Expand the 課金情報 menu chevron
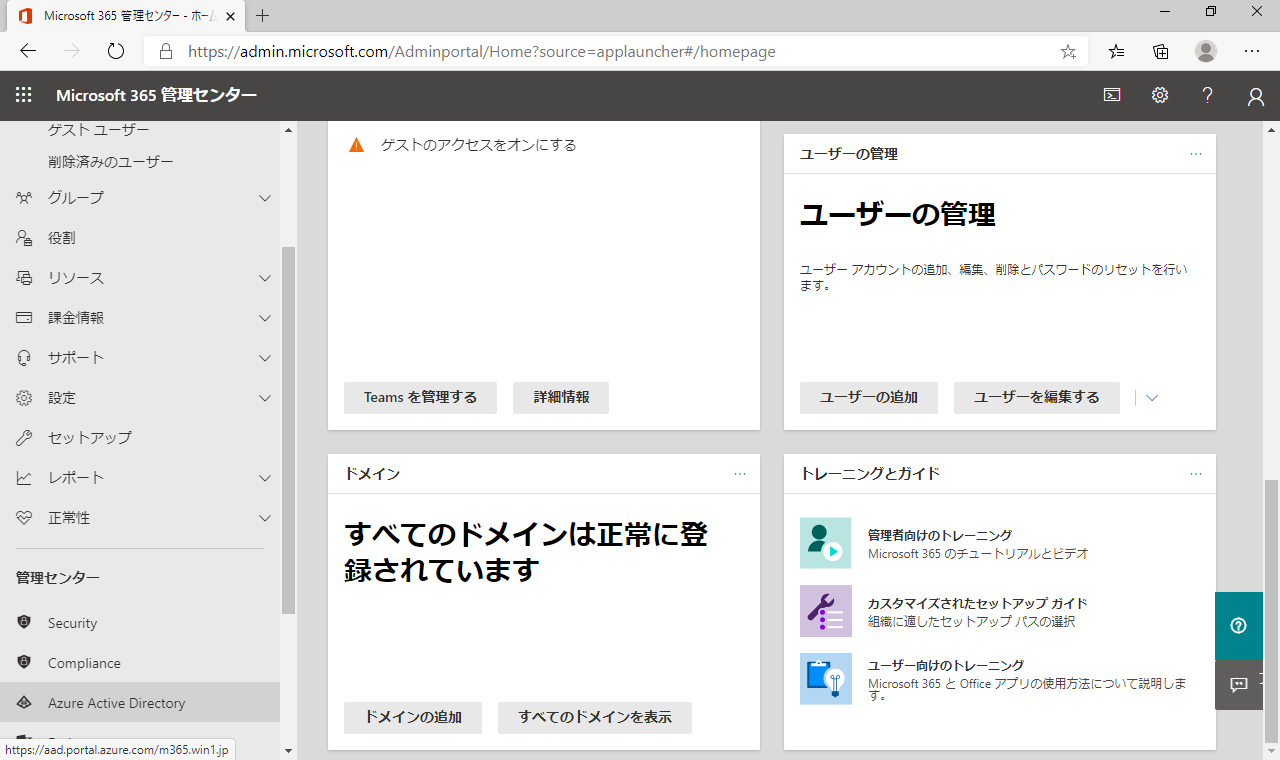The height and width of the screenshot is (760, 1280). tap(265, 318)
